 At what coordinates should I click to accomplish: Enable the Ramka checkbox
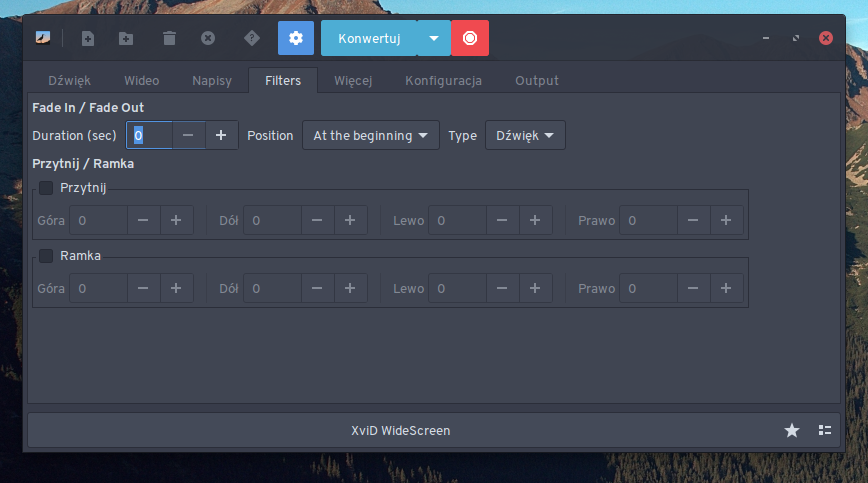point(46,256)
